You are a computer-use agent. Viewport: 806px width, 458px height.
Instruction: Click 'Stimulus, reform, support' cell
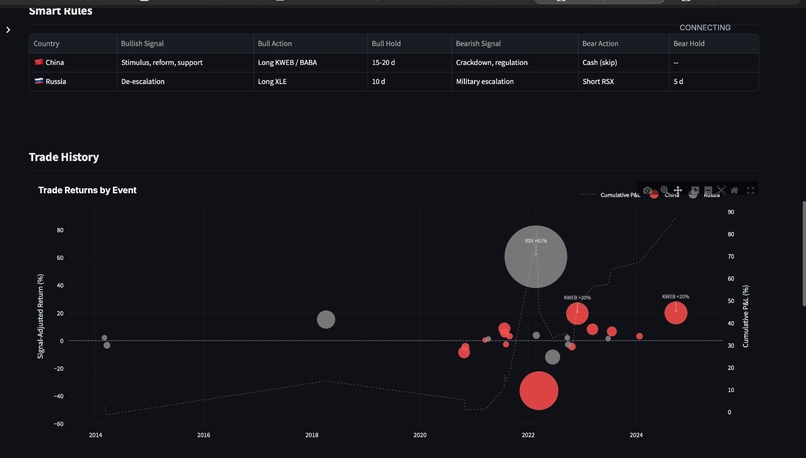(185, 63)
